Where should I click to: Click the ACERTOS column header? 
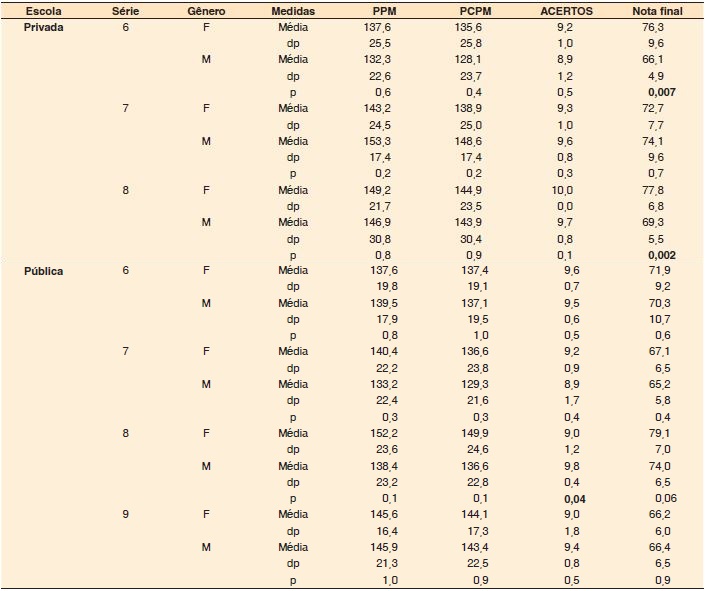[569, 10]
